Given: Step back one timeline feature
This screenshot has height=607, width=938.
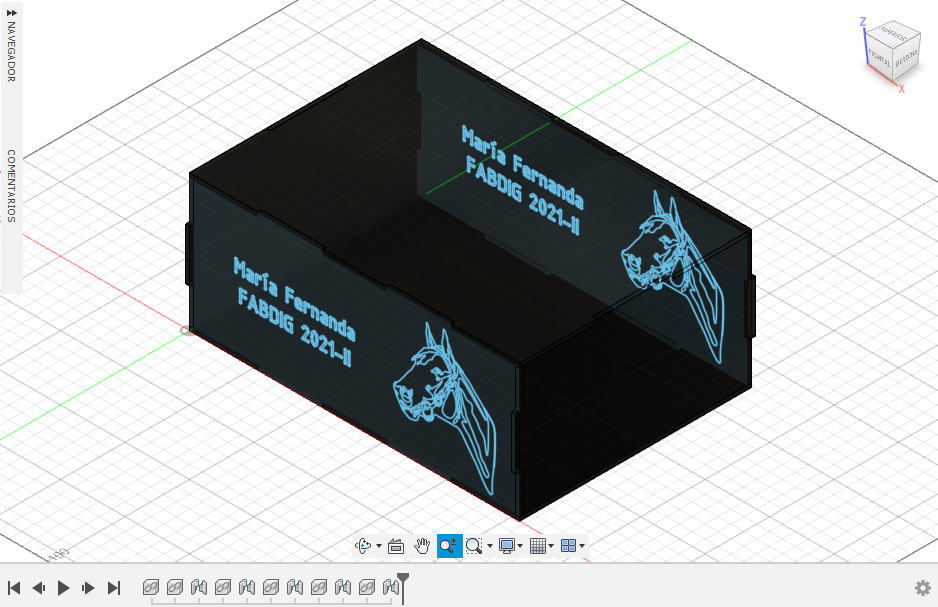Looking at the screenshot, I should click(x=39, y=588).
